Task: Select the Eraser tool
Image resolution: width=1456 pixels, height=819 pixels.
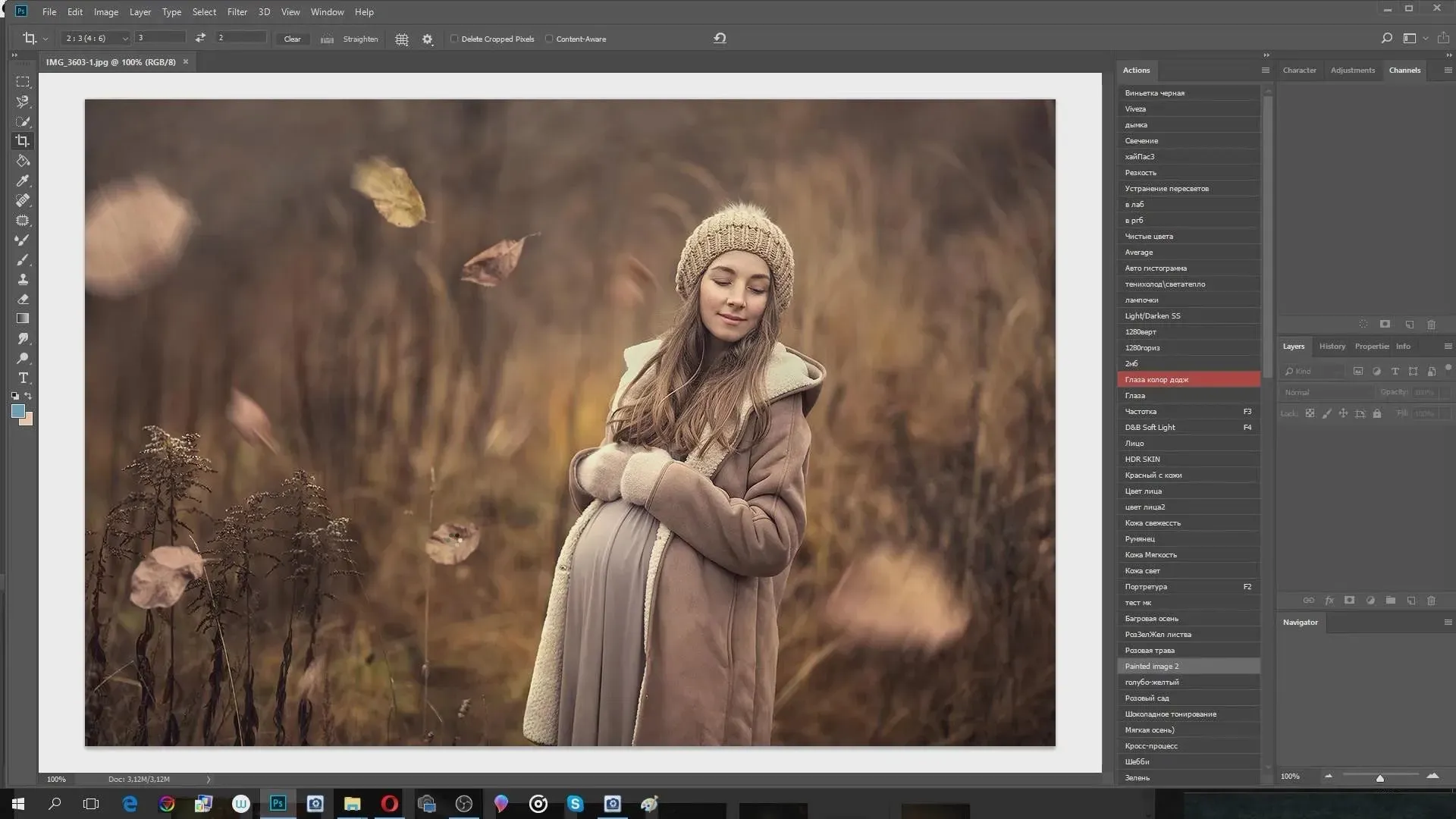Action: [23, 300]
